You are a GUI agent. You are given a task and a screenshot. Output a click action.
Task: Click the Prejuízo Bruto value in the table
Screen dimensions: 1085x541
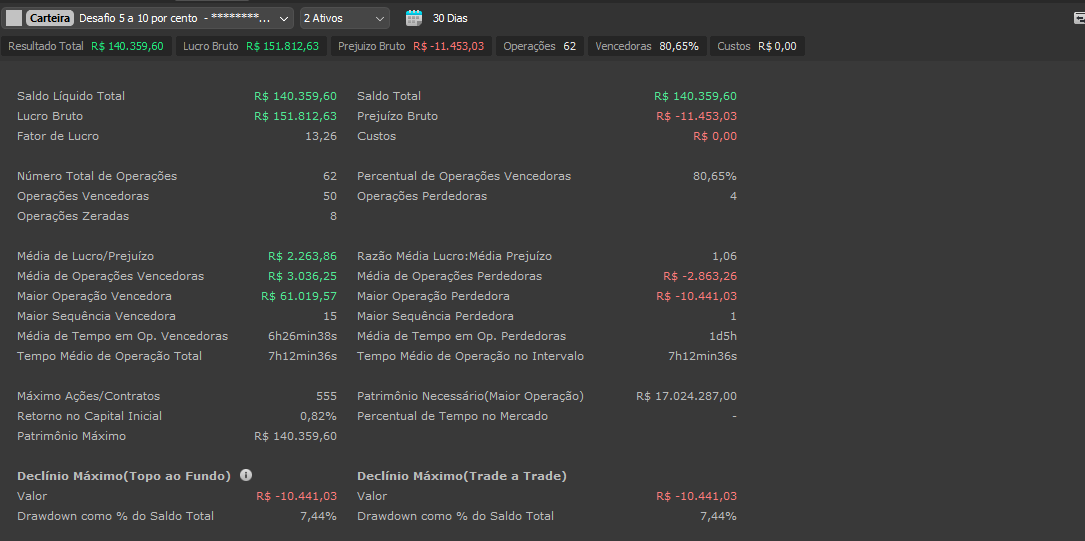point(697,116)
